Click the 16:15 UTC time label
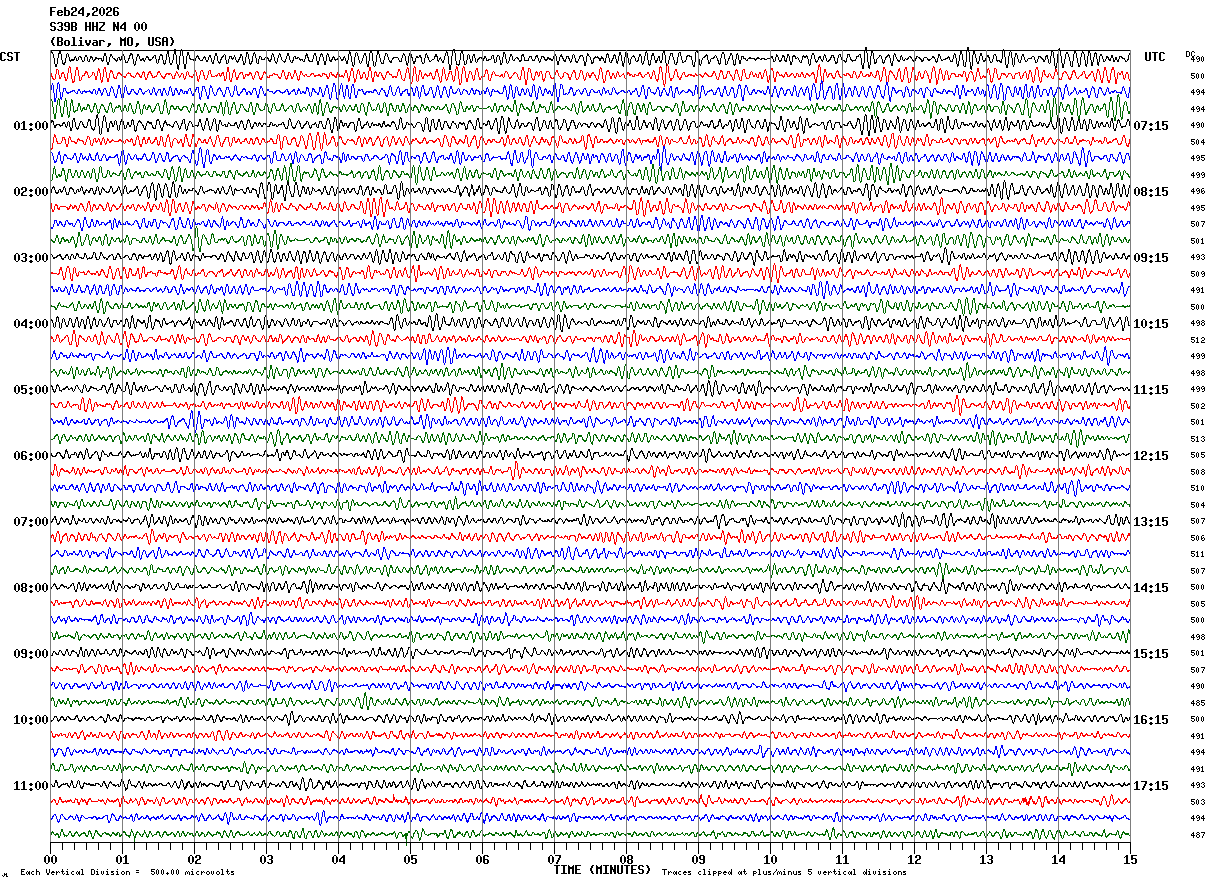This screenshot has width=1210, height=886. (x=1151, y=720)
